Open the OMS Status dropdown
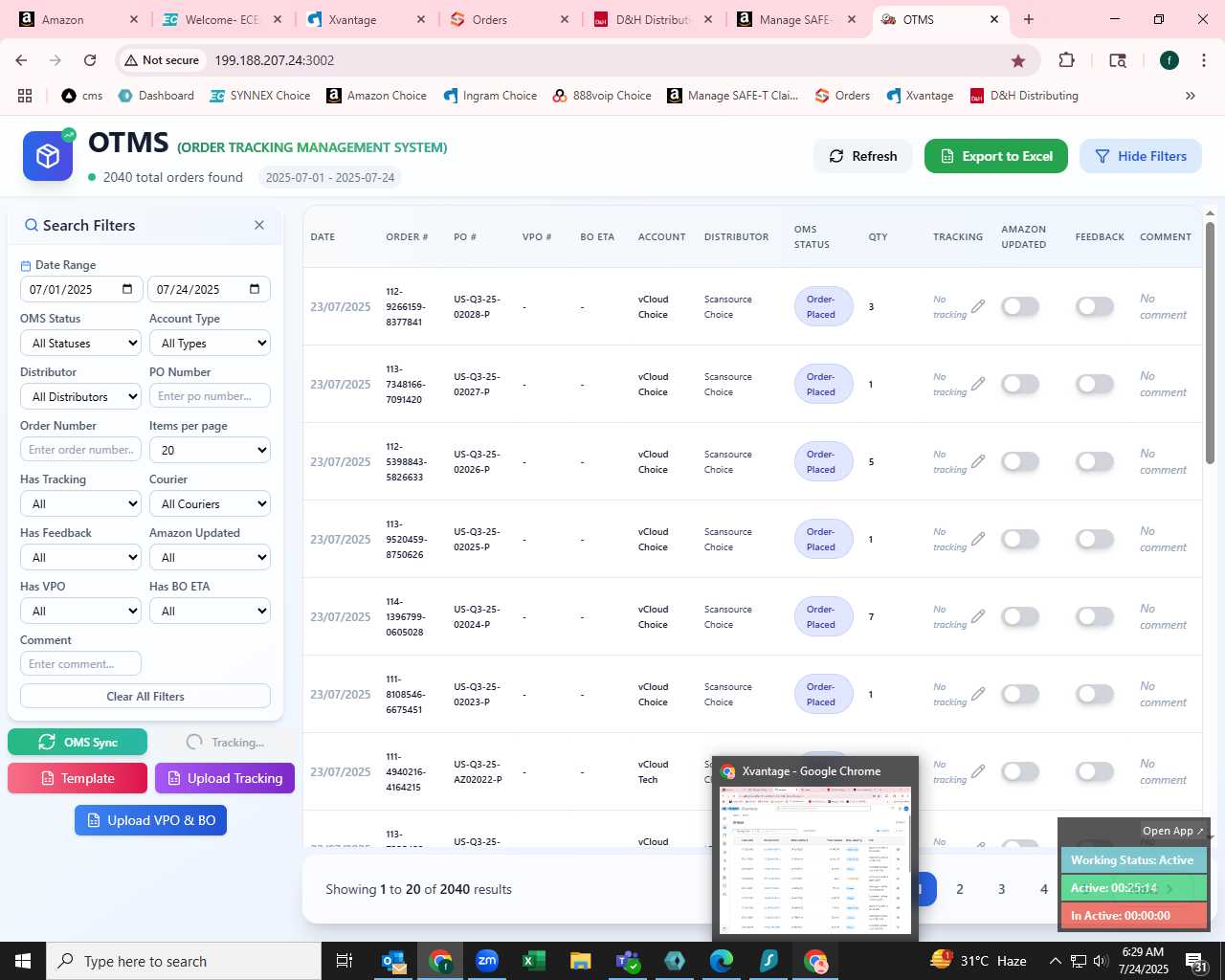 (81, 343)
